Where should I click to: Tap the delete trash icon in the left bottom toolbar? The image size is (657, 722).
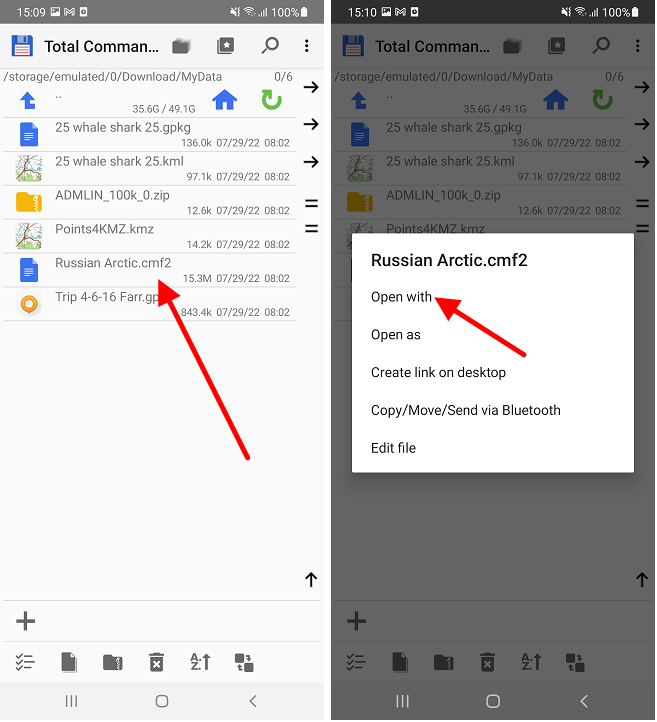coord(156,662)
